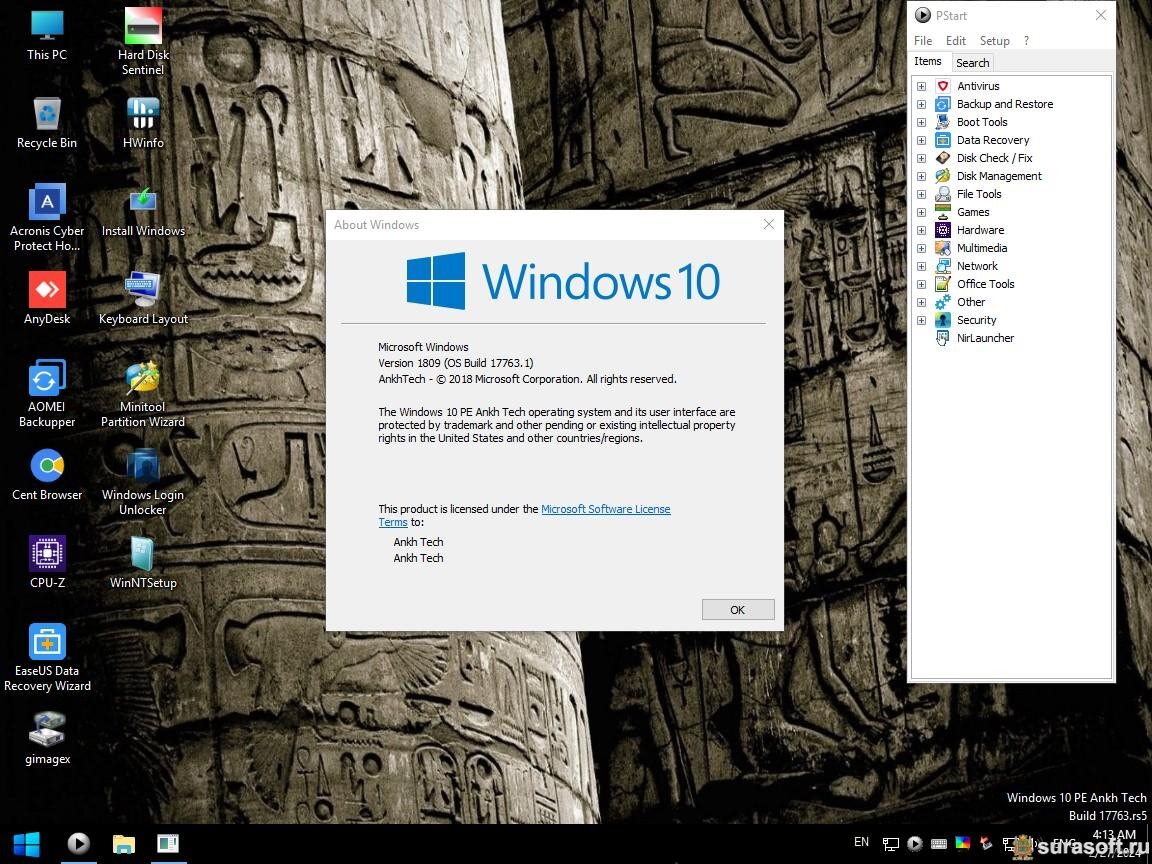Expand the Boot Tools category

[921, 122]
